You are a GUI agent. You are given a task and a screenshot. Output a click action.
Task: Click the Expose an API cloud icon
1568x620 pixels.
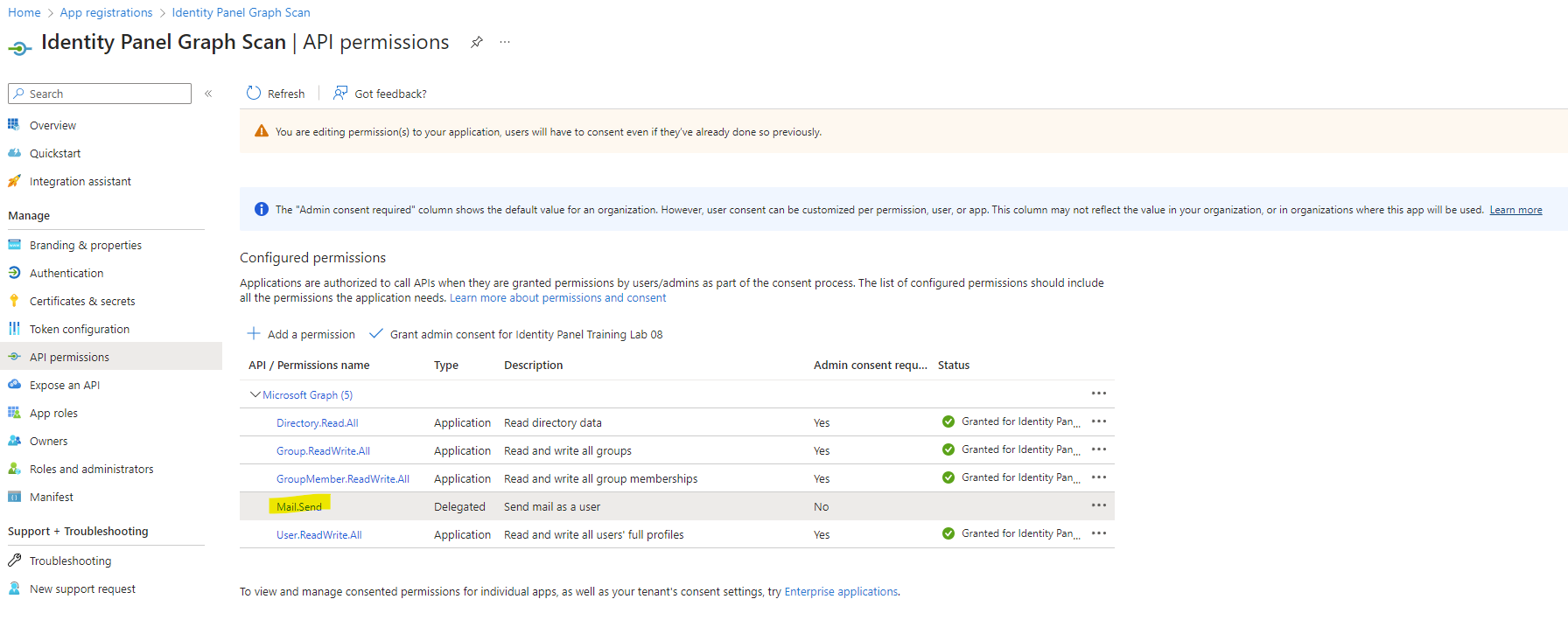[14, 385]
